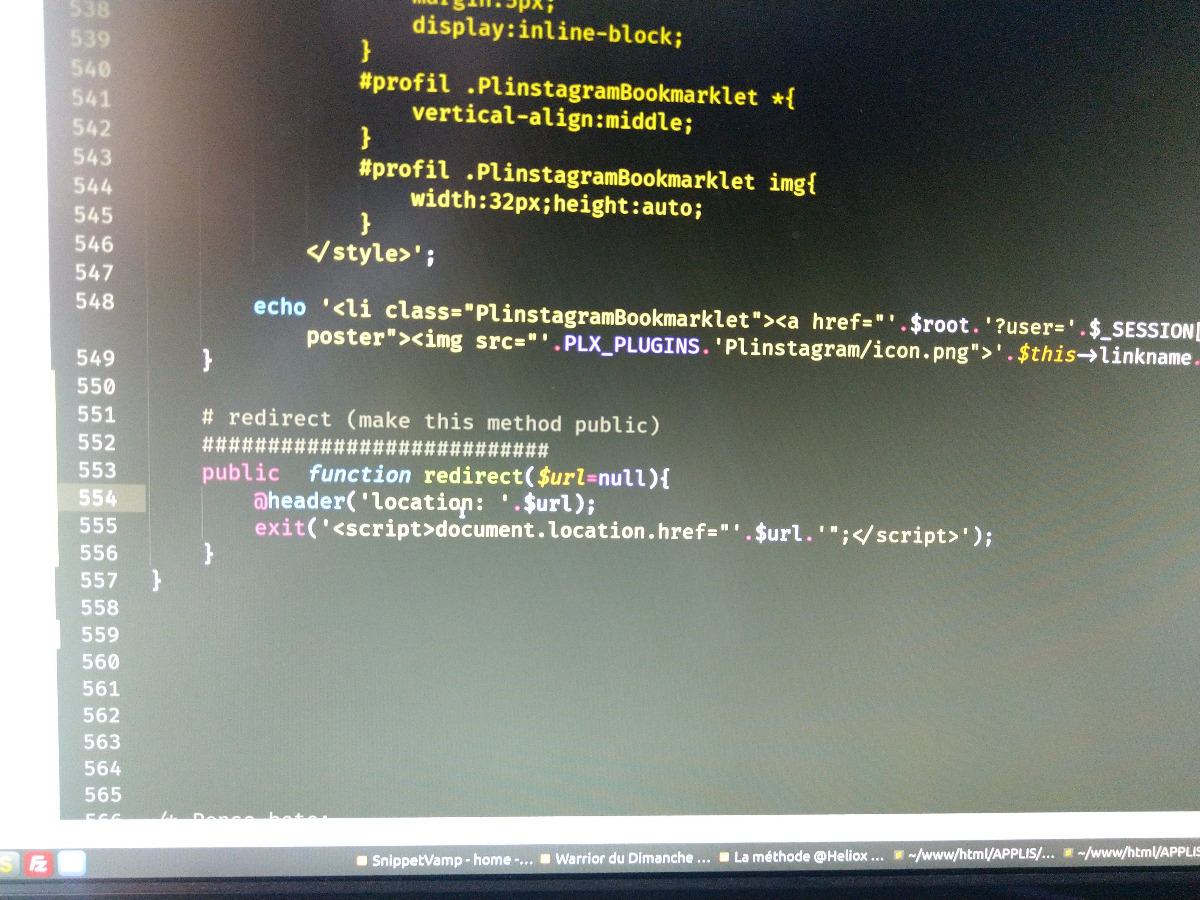Click the comment # redirect (make this method public)
Screen dimensions: 1200x900
pos(431,420)
